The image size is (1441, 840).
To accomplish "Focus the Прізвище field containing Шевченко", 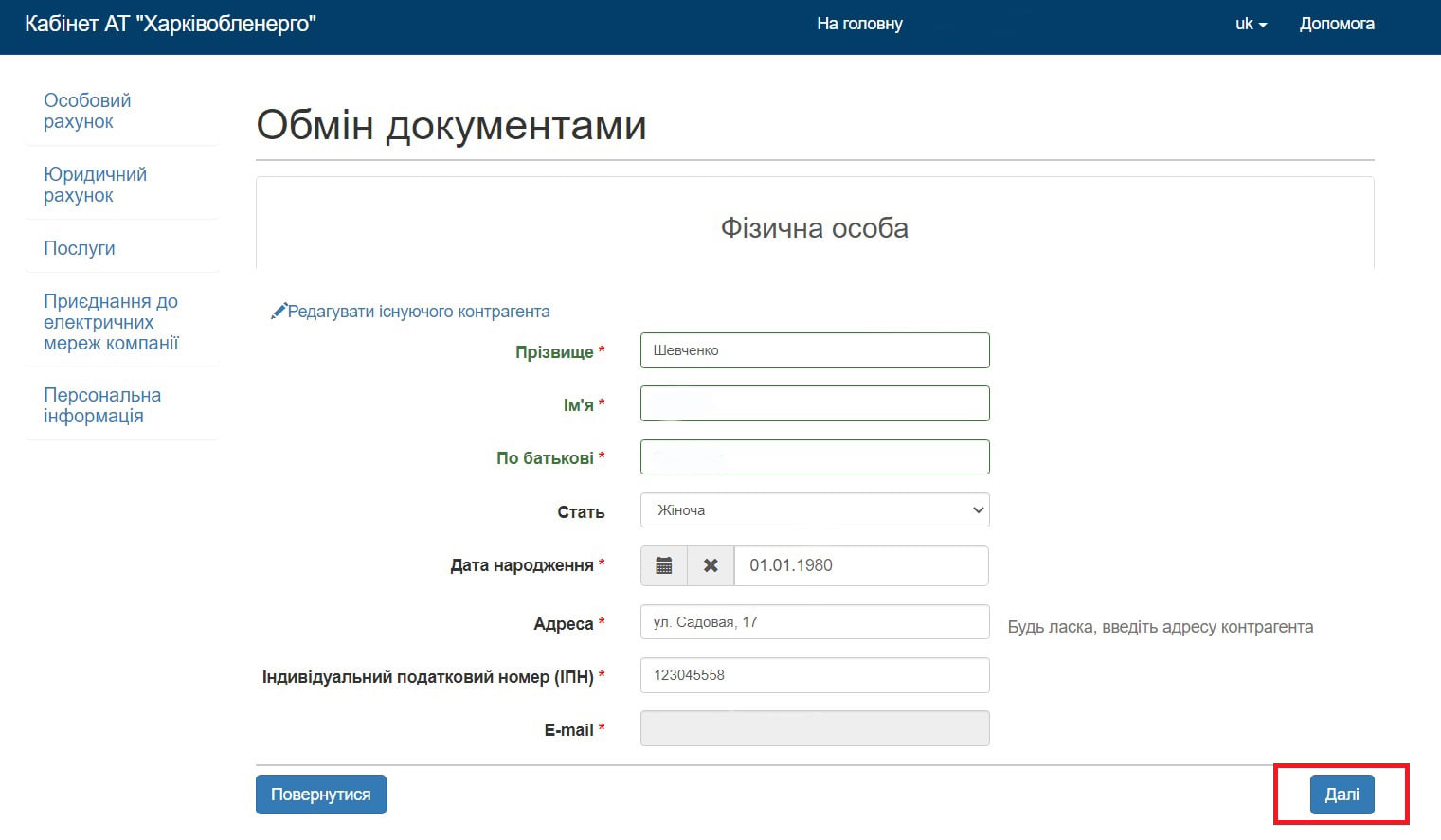I will tap(815, 350).
